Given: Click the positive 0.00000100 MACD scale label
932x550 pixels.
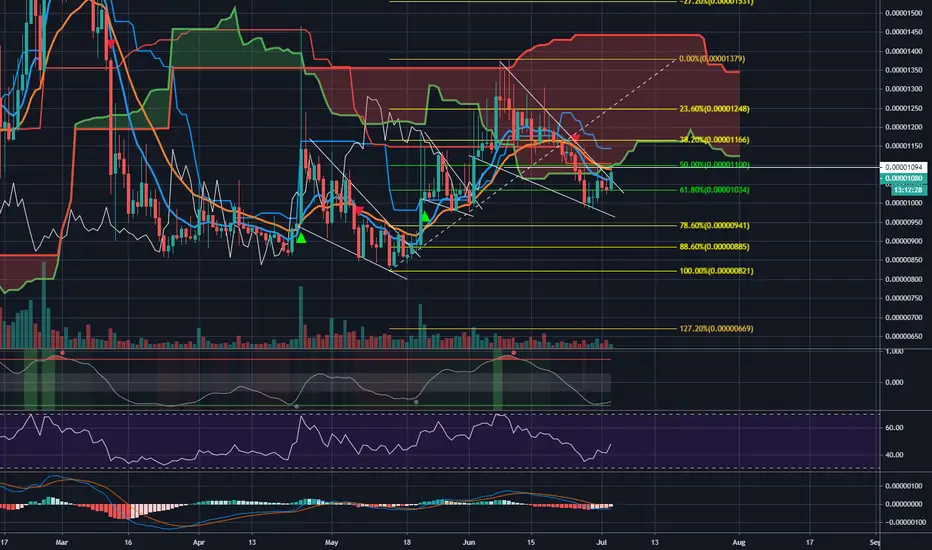Looking at the screenshot, I should coord(903,486).
